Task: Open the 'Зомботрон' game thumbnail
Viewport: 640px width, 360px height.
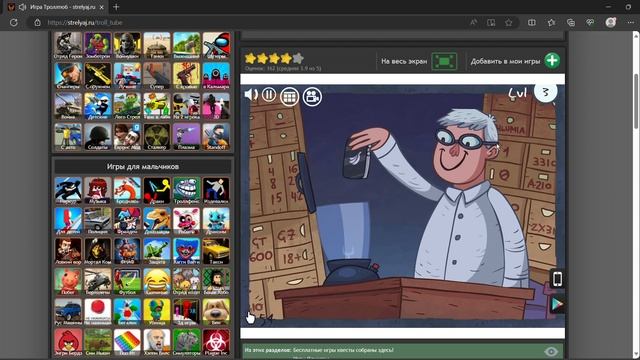Action: pos(98,45)
